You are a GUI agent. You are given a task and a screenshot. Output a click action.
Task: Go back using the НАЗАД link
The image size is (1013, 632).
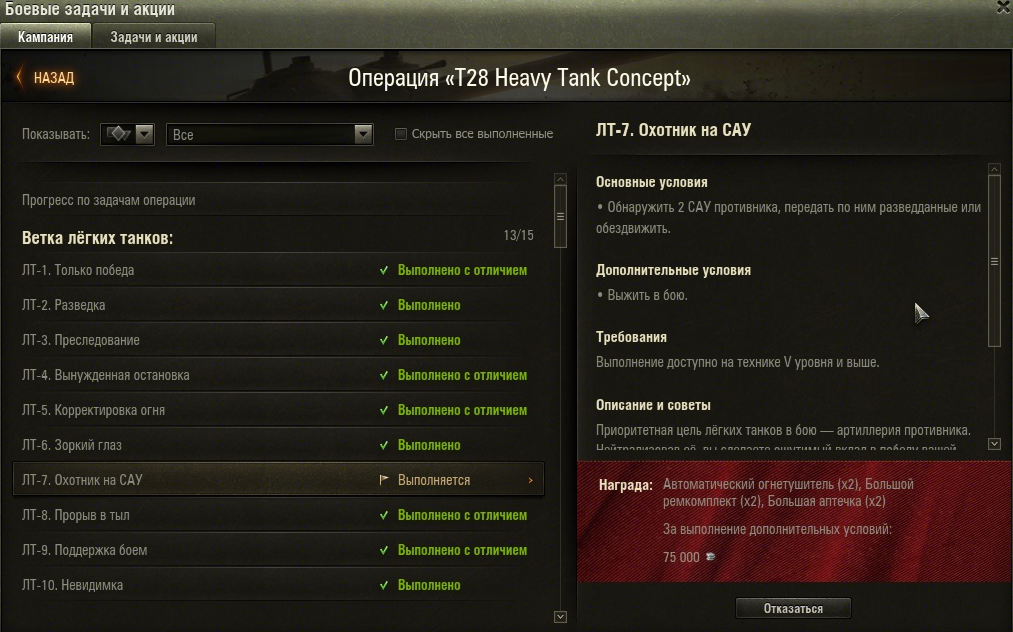[54, 78]
